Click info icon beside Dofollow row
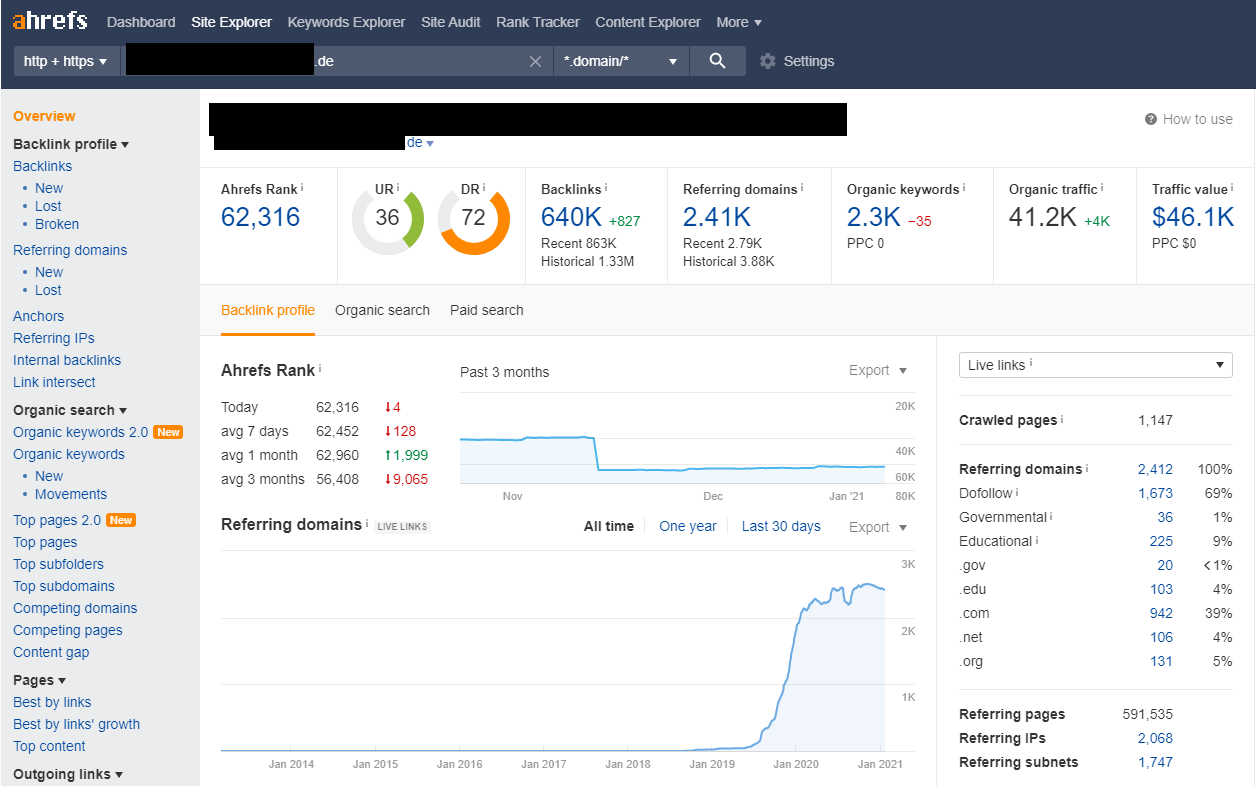Image resolution: width=1257 pixels, height=788 pixels. coord(1017,492)
